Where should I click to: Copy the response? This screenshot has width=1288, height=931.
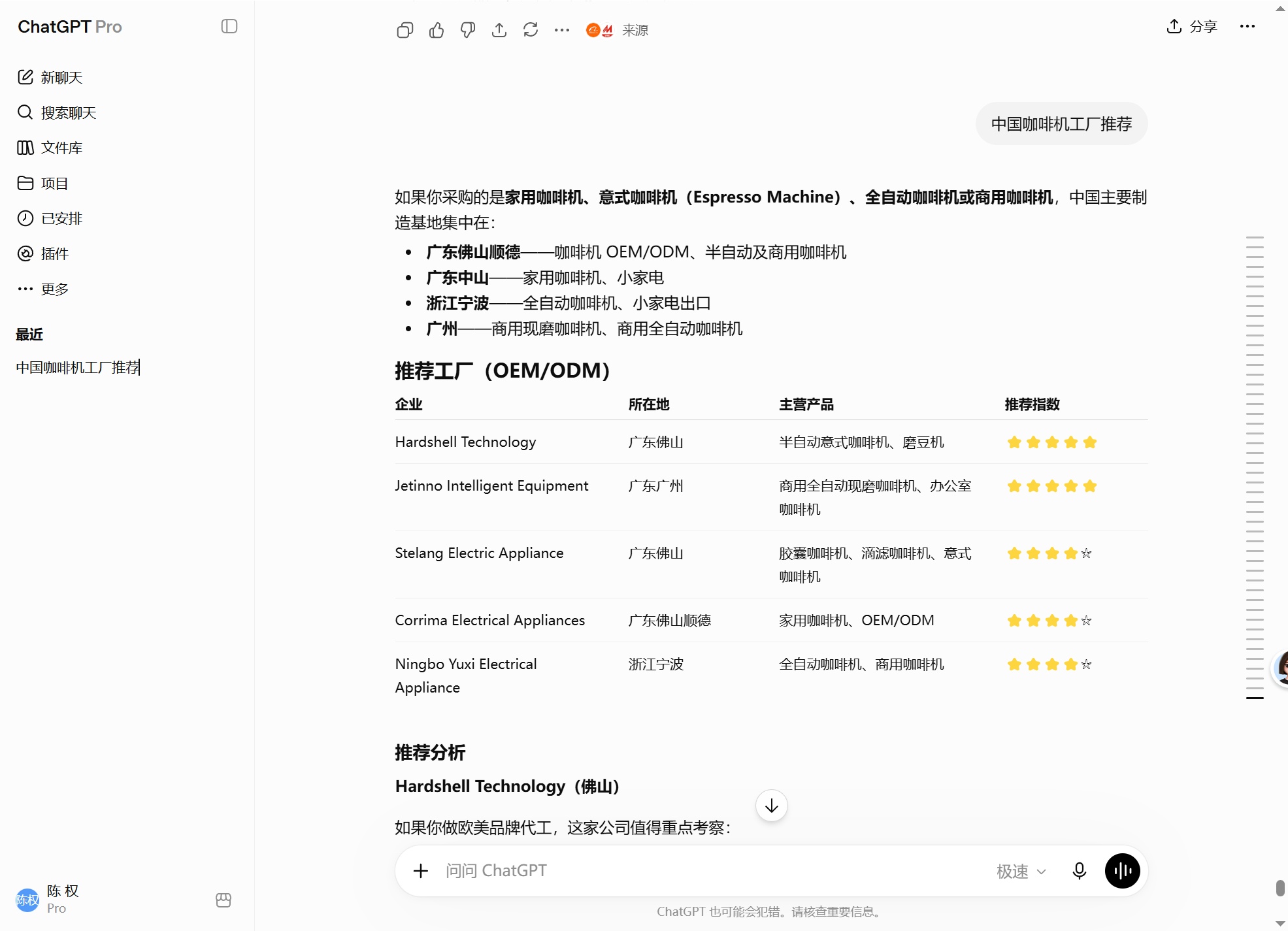(x=405, y=30)
